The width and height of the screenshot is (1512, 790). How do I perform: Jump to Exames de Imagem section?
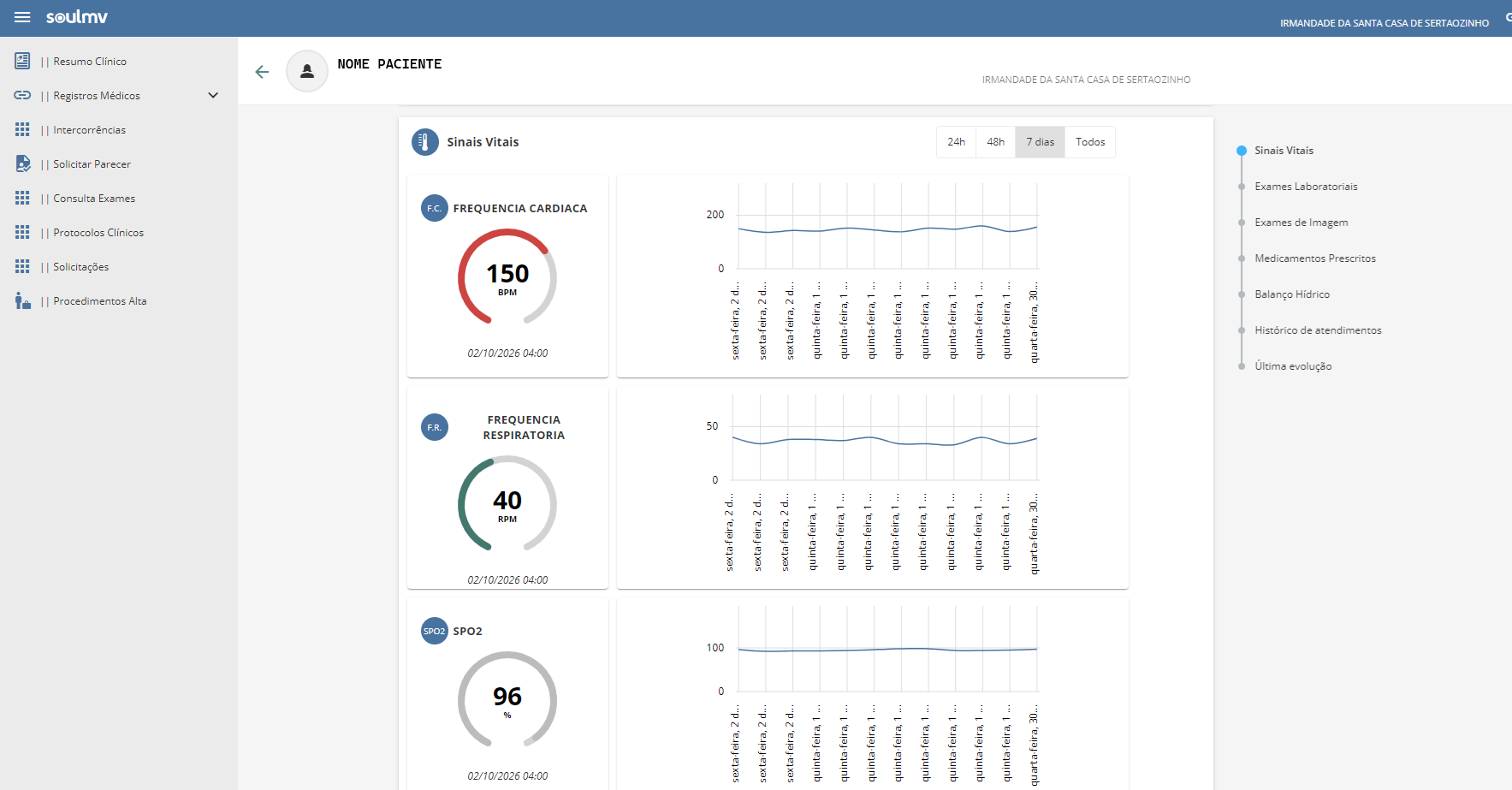(1302, 223)
